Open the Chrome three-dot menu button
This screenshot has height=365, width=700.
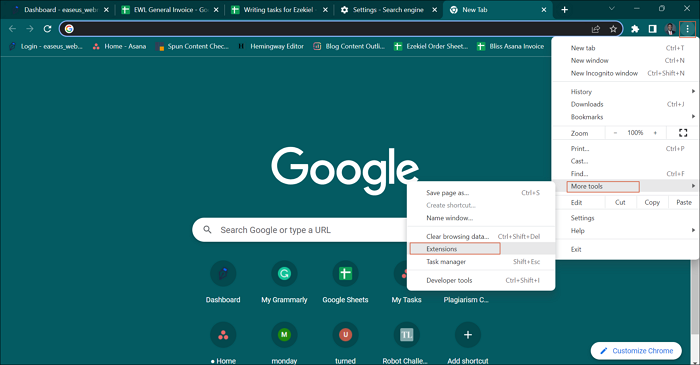(688, 29)
